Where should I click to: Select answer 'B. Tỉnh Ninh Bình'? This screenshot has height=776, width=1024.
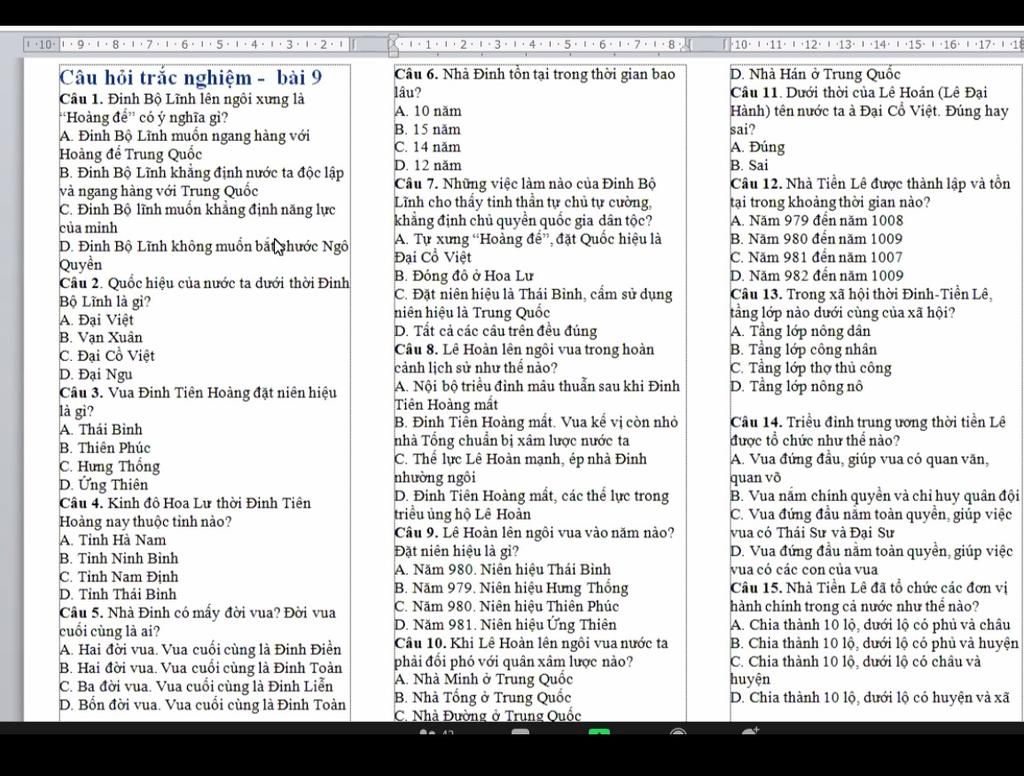(119, 558)
